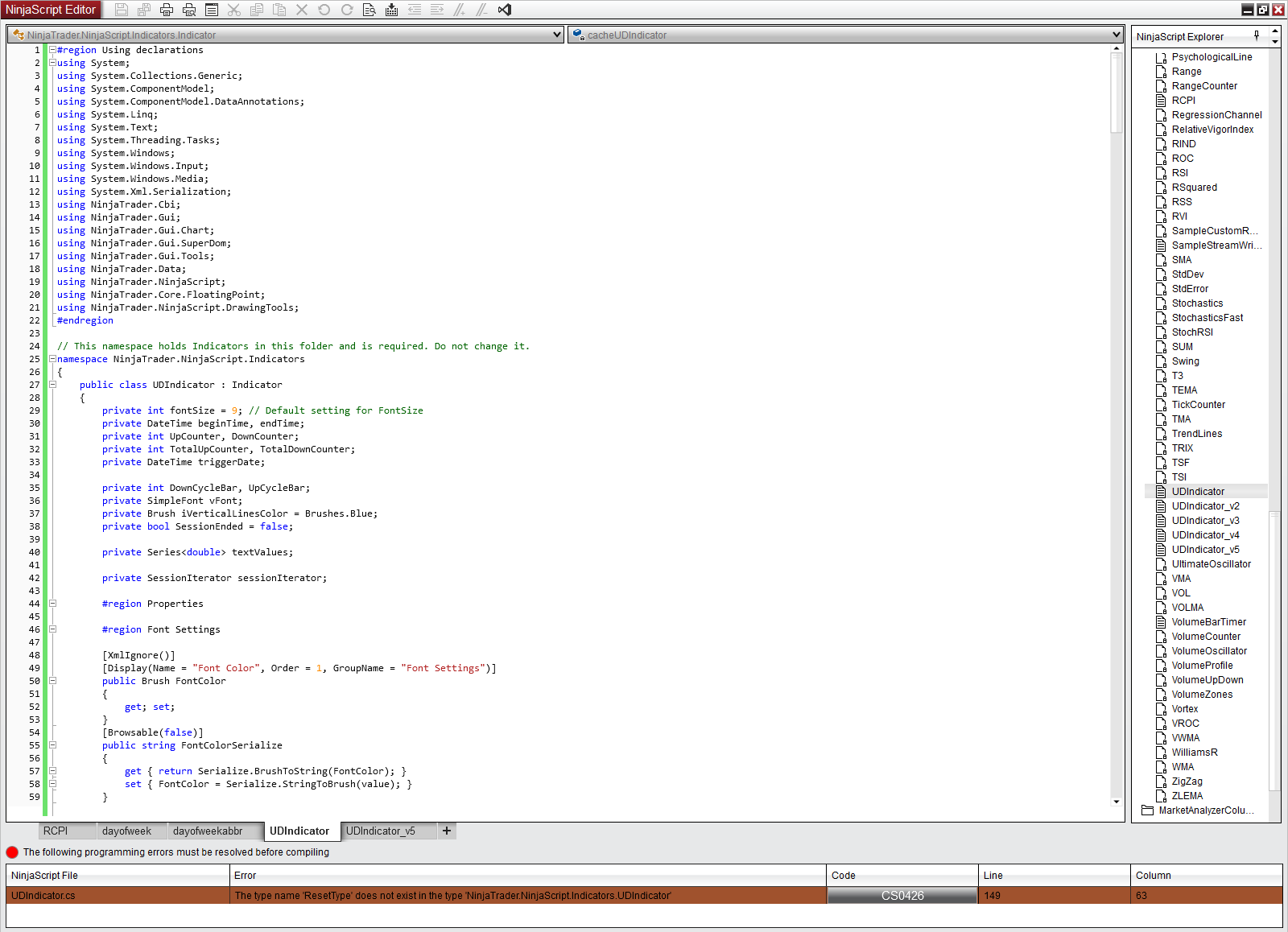Click the Paste toolbar icon
The width and height of the screenshot is (1288, 932).
[279, 10]
